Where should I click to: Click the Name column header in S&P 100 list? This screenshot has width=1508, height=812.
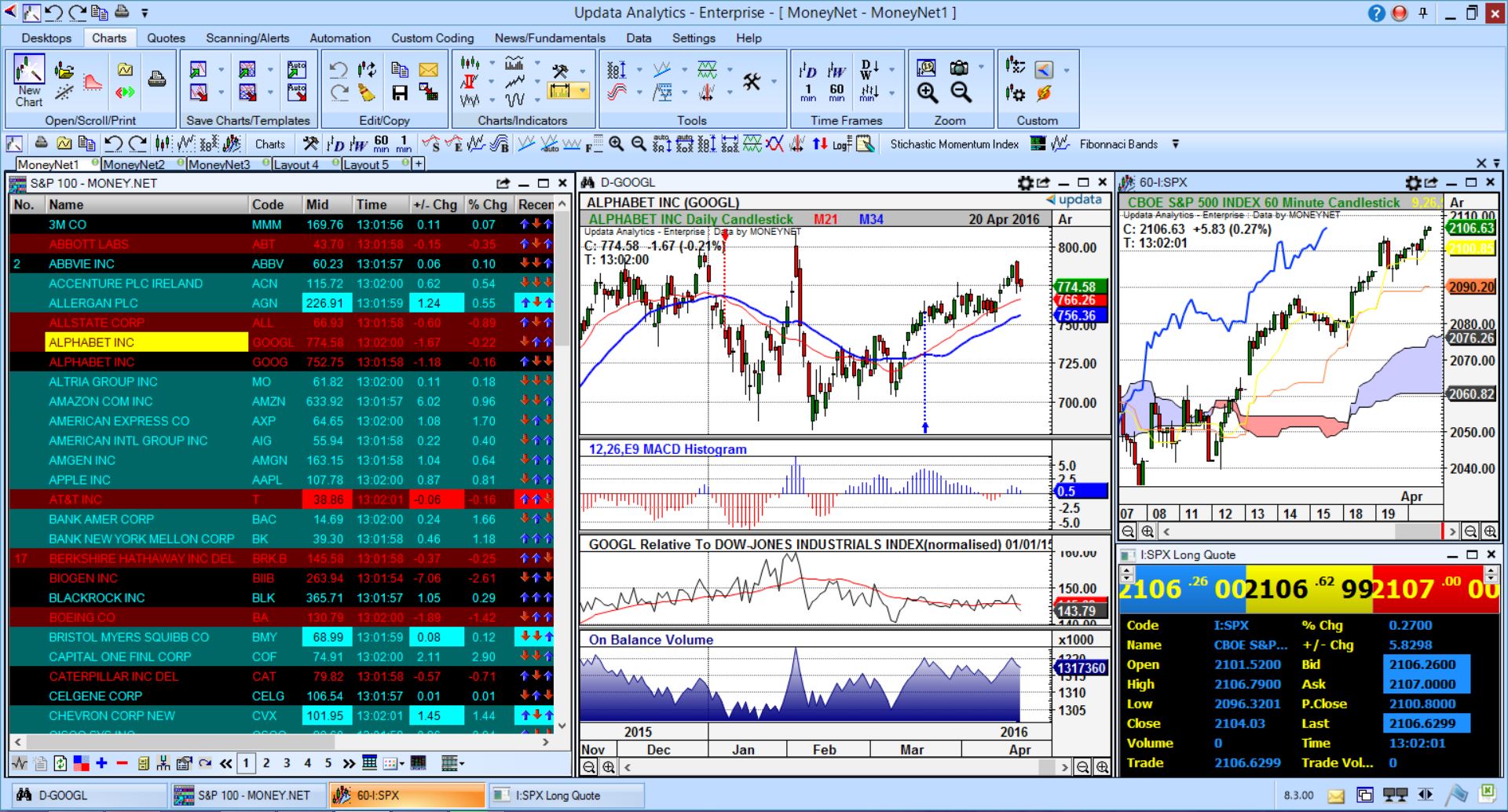(x=146, y=204)
